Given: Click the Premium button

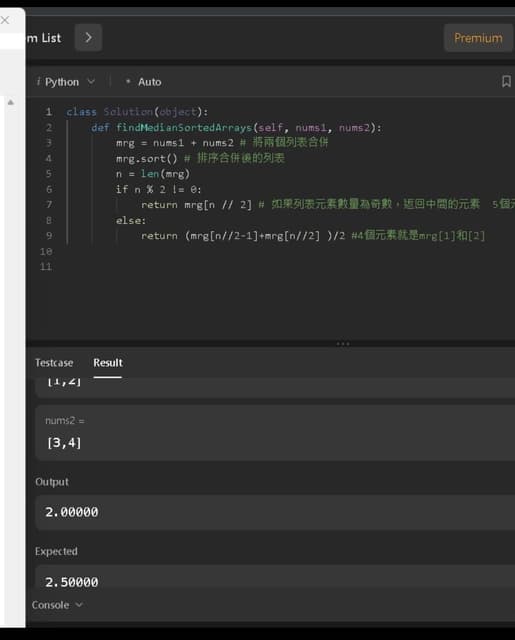Looking at the screenshot, I should click(478, 38).
